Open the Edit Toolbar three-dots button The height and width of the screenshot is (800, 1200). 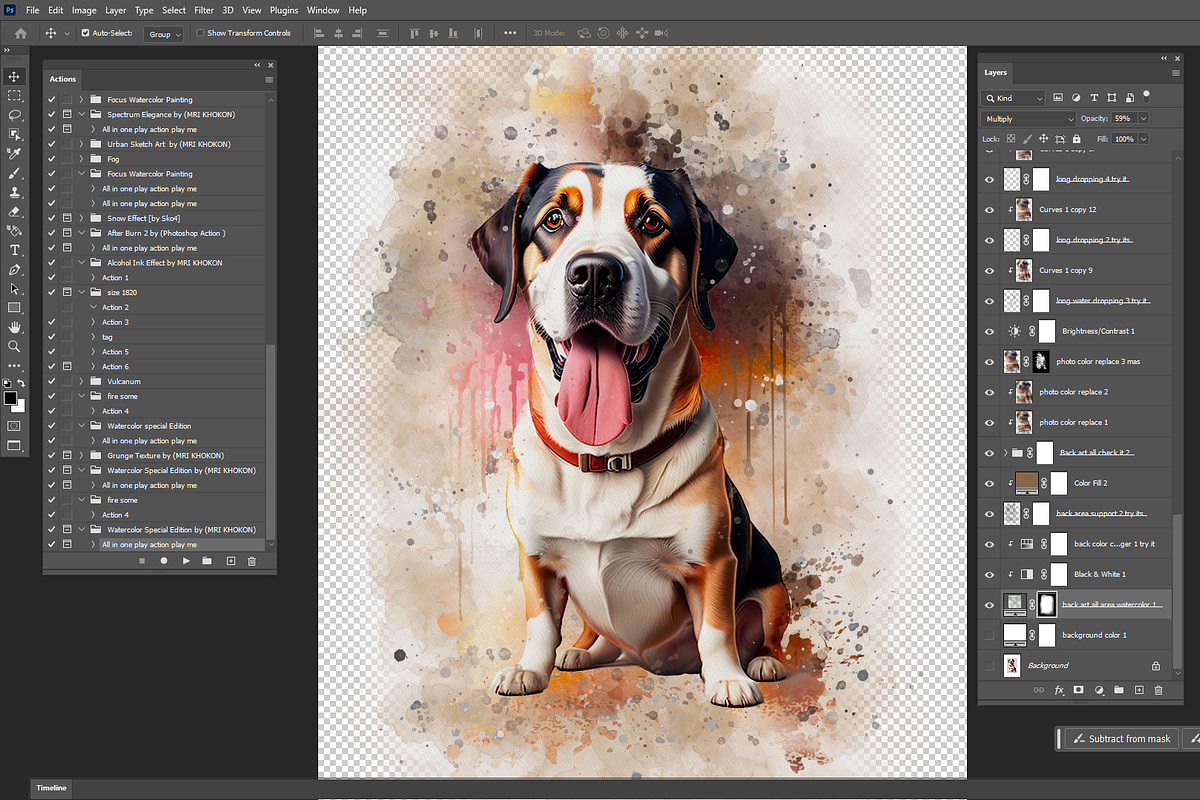tap(14, 366)
